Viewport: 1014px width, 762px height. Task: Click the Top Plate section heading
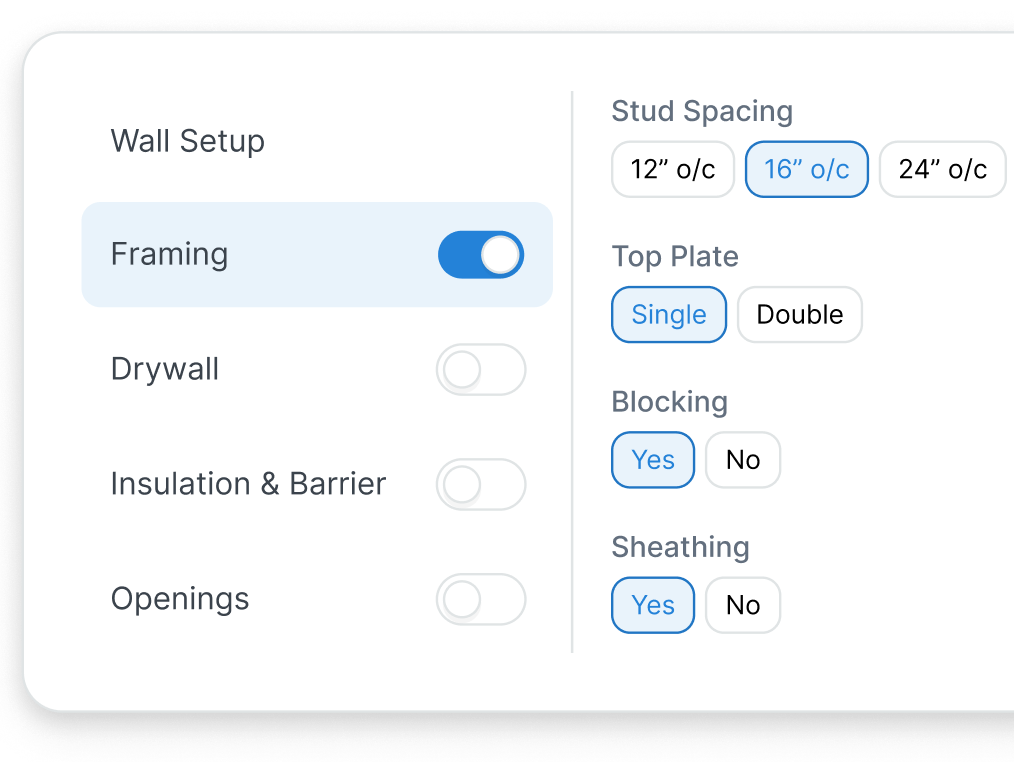click(675, 257)
